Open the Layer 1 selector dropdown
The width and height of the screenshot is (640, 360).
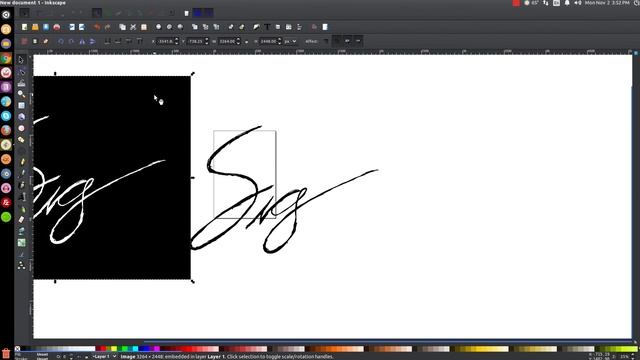[104, 357]
